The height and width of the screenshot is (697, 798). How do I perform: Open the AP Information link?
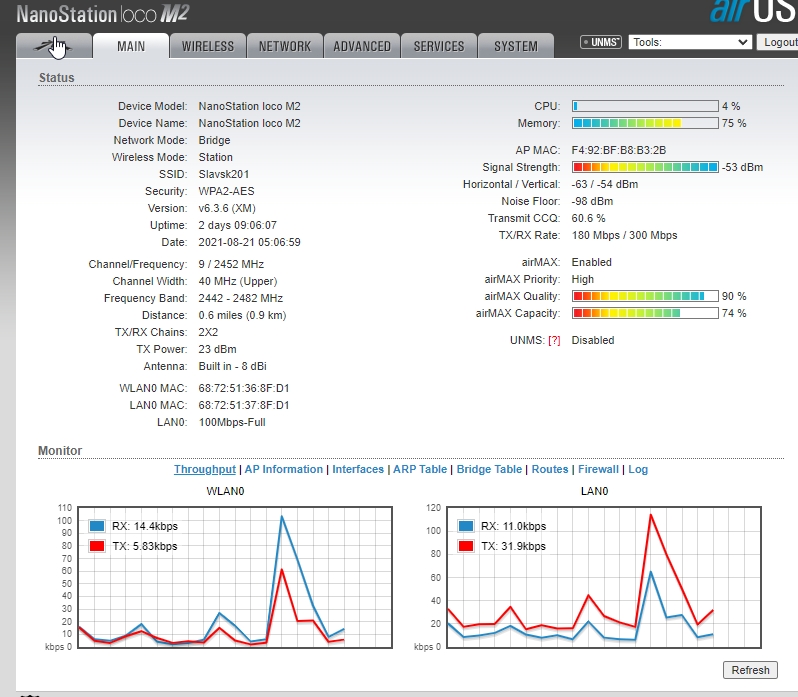(284, 469)
